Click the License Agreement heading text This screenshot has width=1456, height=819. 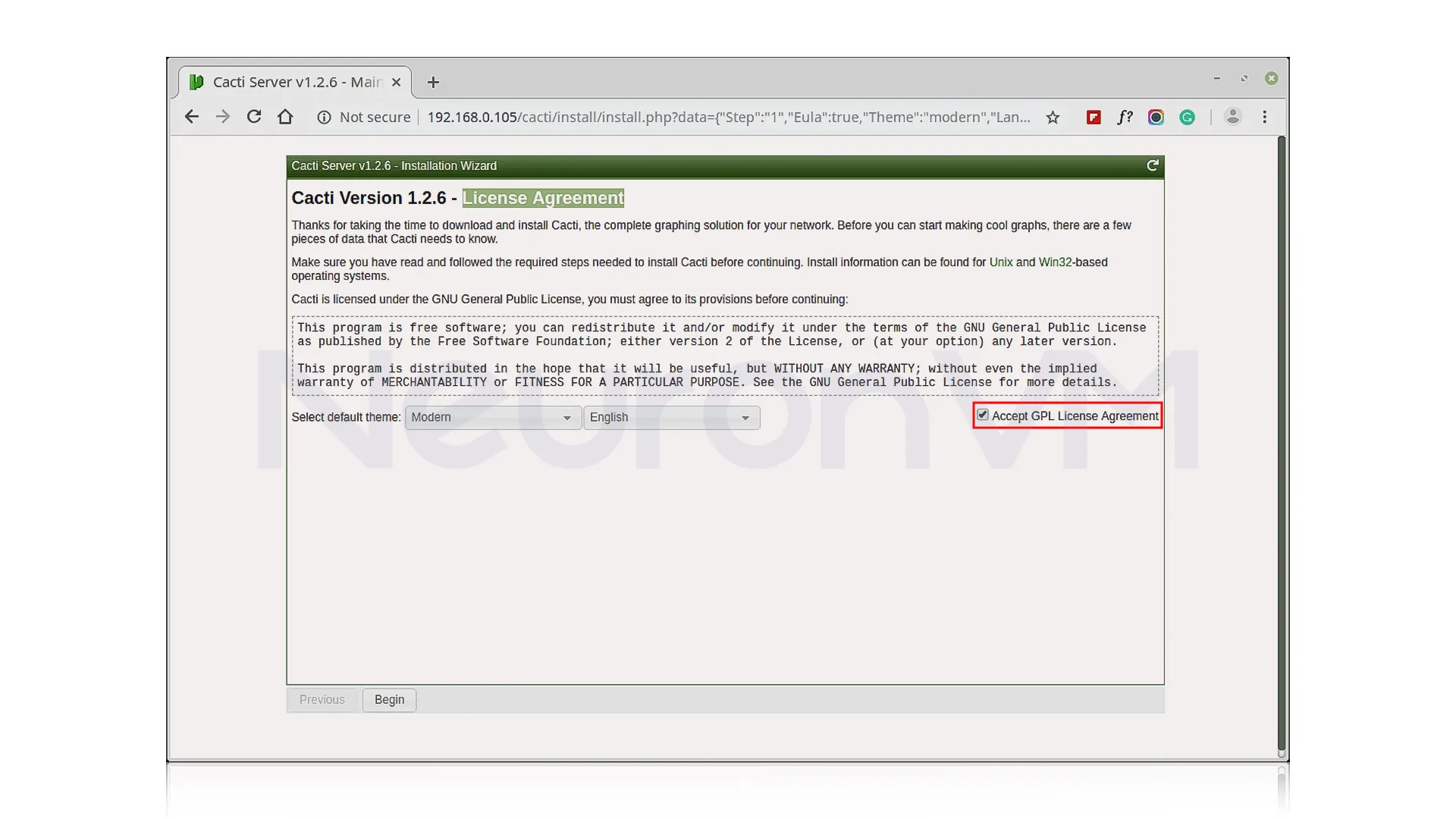coord(543,198)
